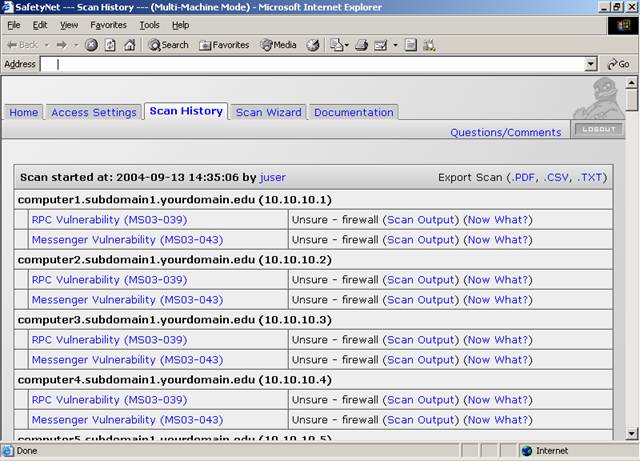The width and height of the screenshot is (640, 461).
Task: Open the View menu
Action: [69, 25]
